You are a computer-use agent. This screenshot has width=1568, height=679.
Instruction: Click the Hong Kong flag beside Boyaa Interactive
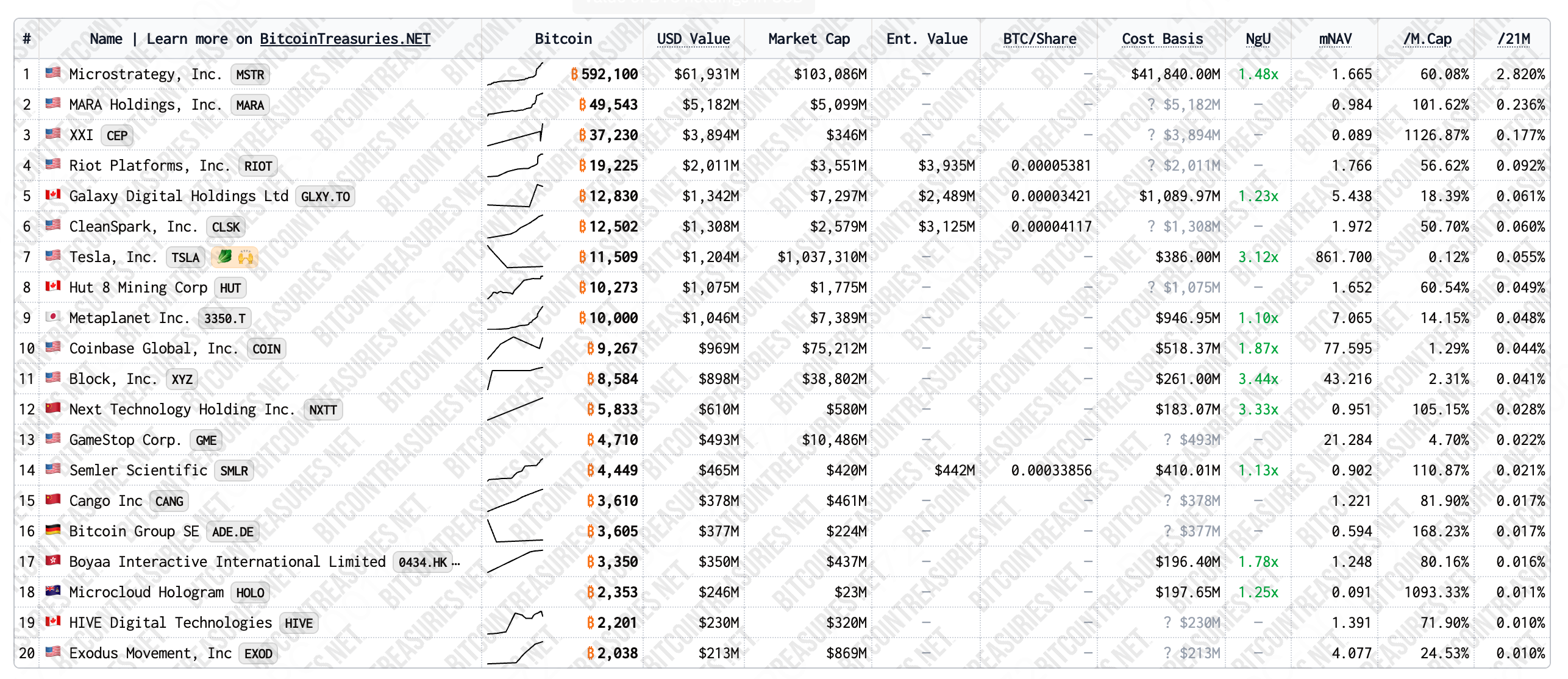[53, 561]
